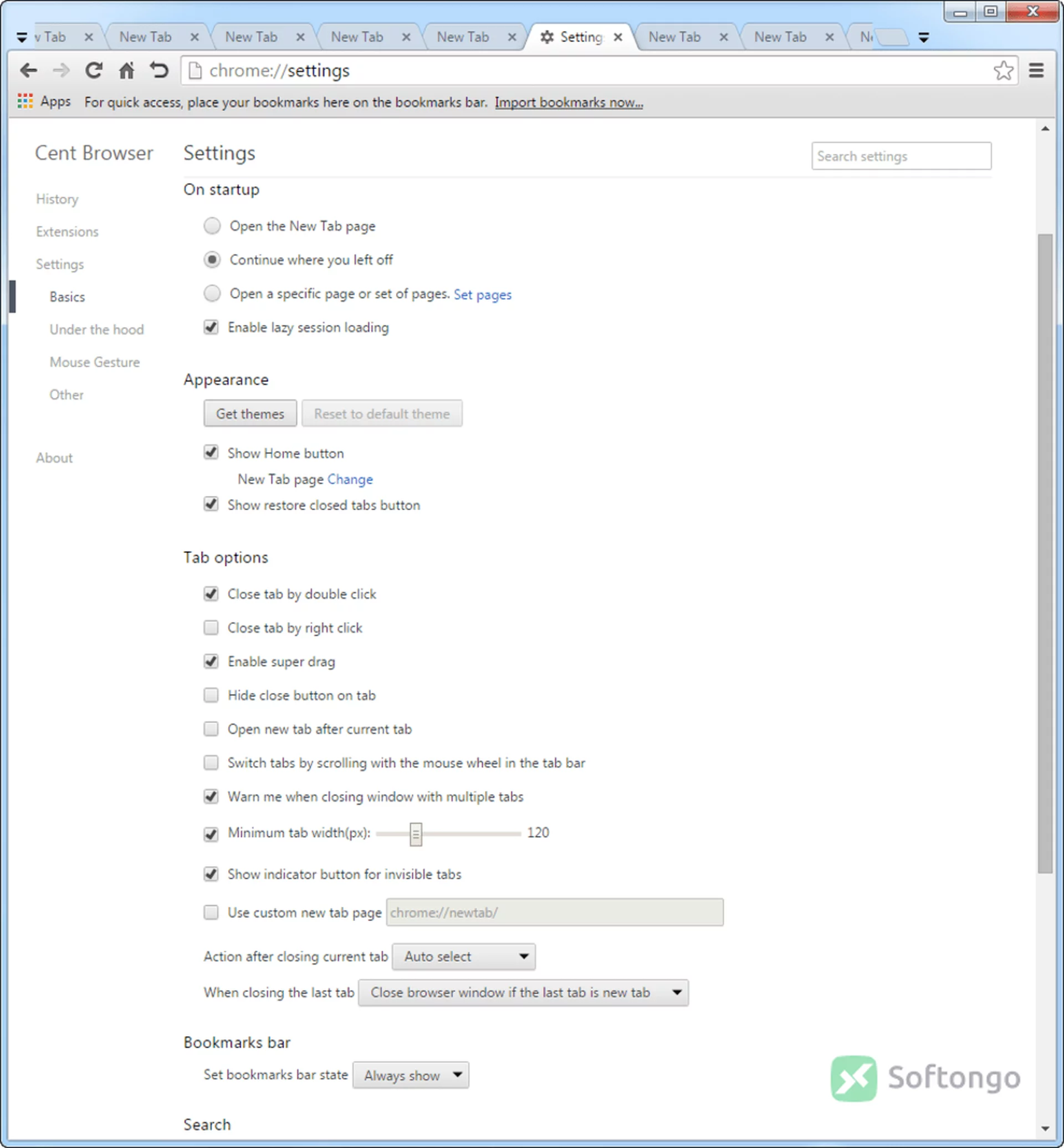Click the vertical scrollbar thumb
Screen dimensions: 1064x1148
1045,553
